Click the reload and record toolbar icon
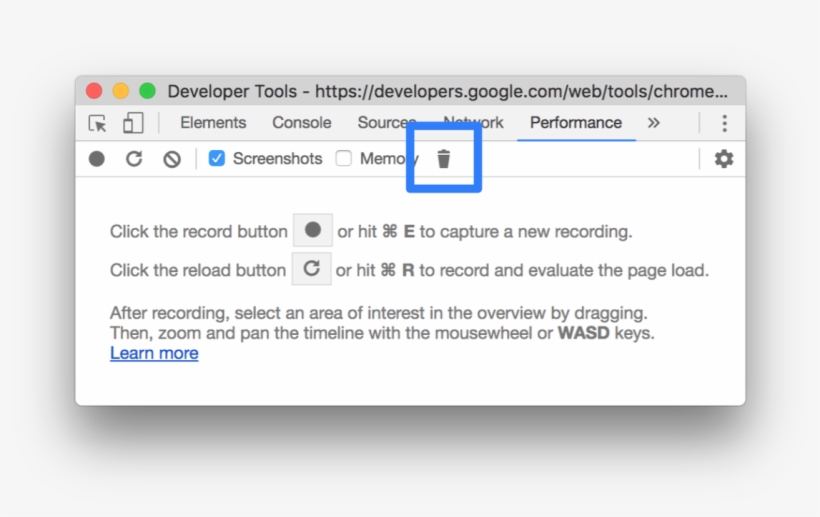The image size is (820, 517). (134, 158)
